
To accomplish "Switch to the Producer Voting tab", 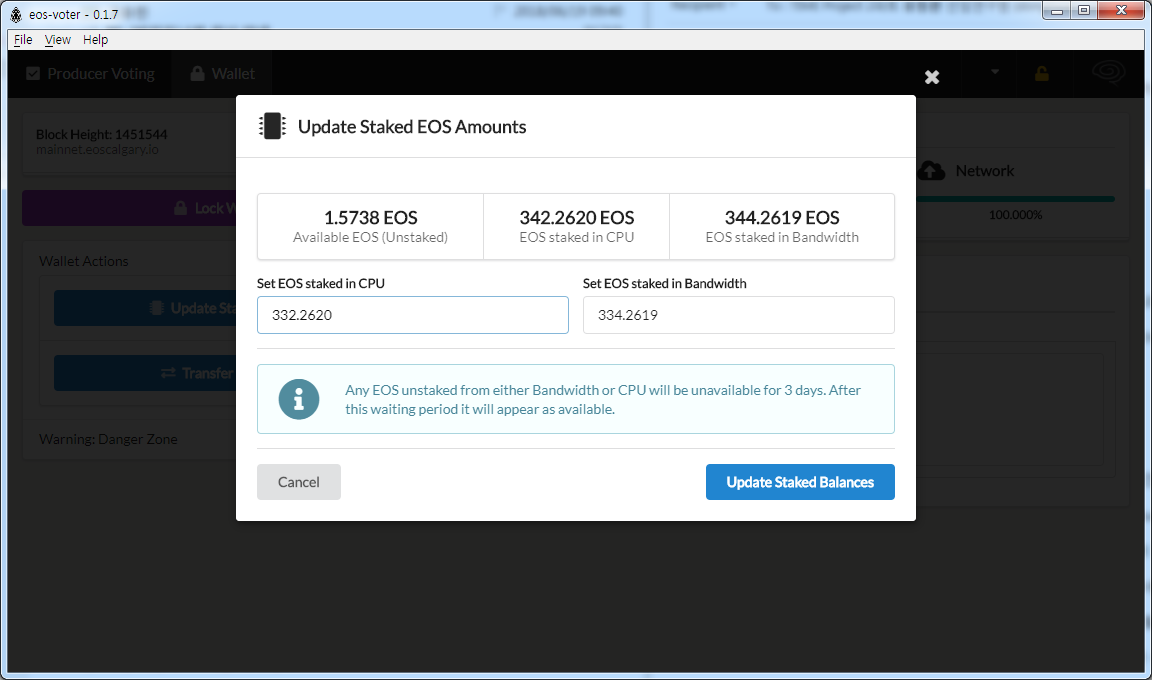I will [x=90, y=73].
